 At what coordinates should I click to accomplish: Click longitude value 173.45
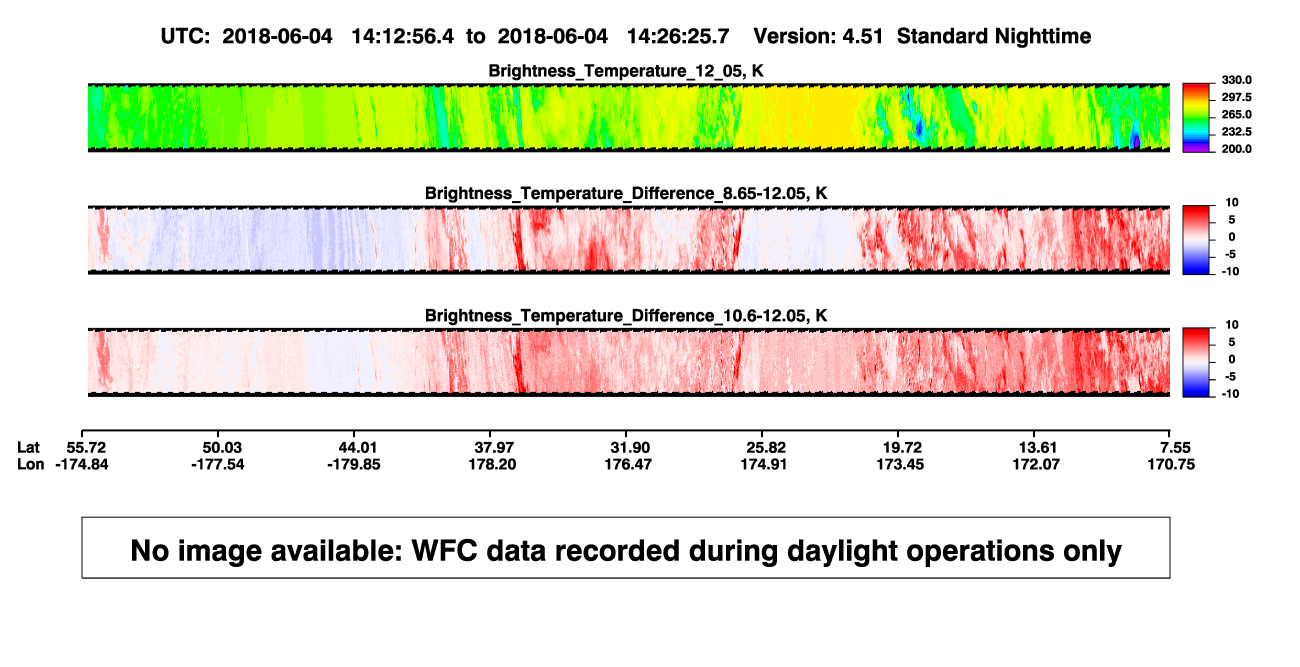click(900, 464)
